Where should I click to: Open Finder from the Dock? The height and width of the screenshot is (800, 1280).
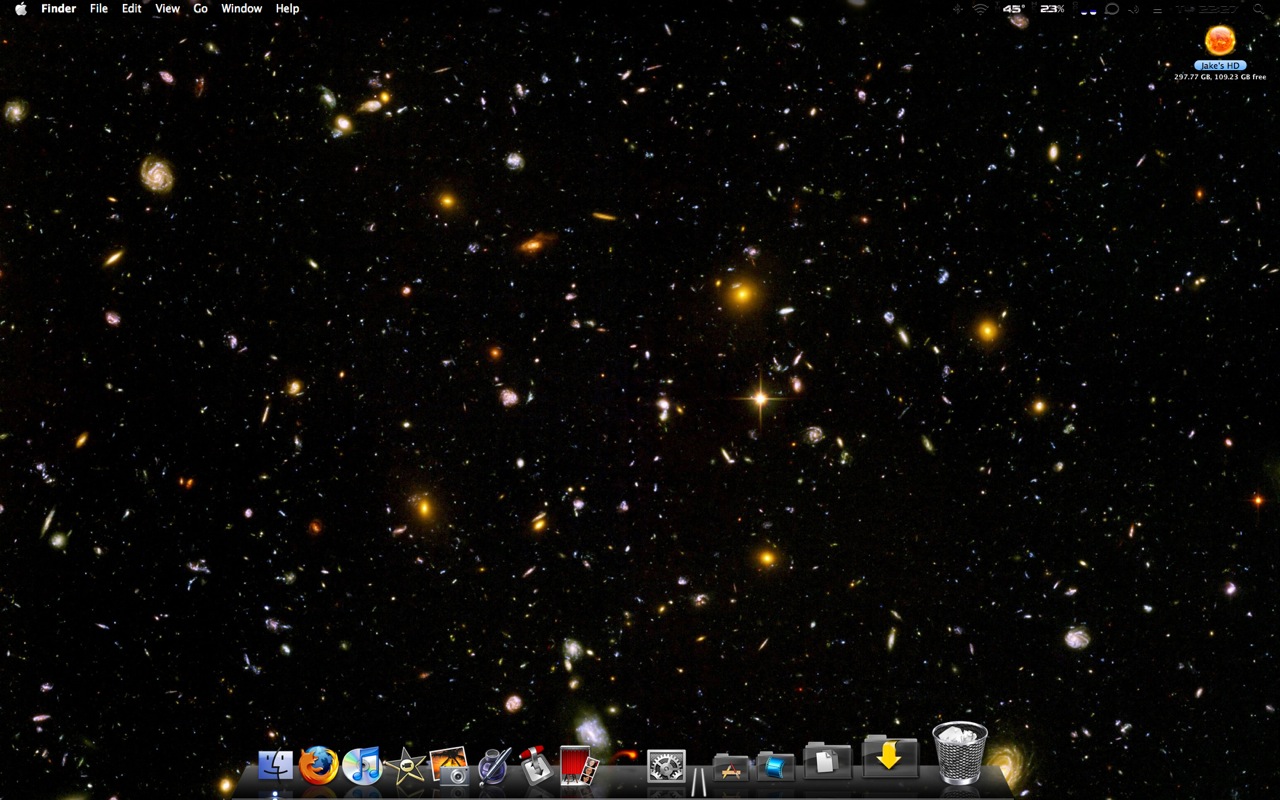pyautogui.click(x=275, y=767)
